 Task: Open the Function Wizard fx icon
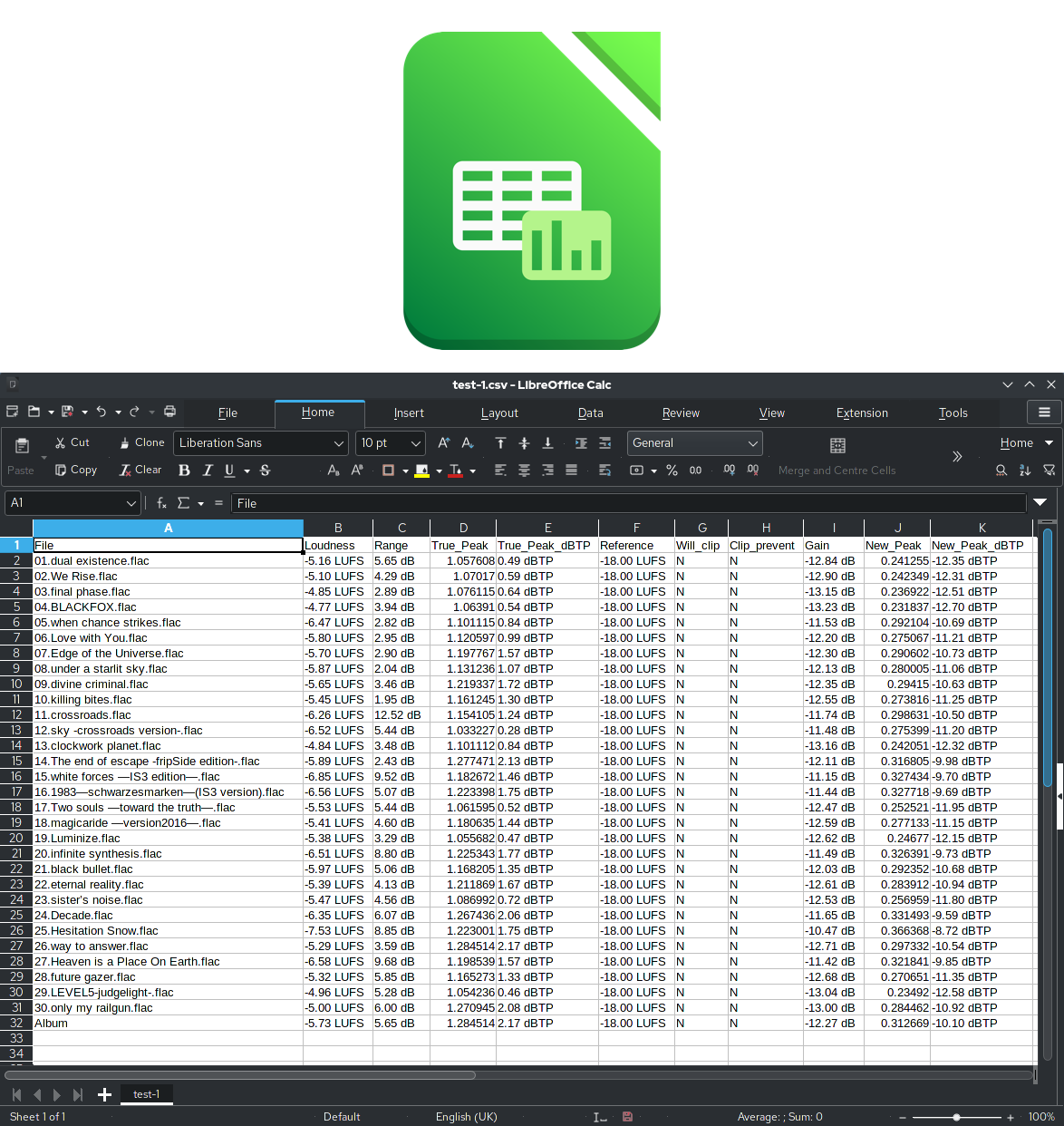click(x=161, y=503)
